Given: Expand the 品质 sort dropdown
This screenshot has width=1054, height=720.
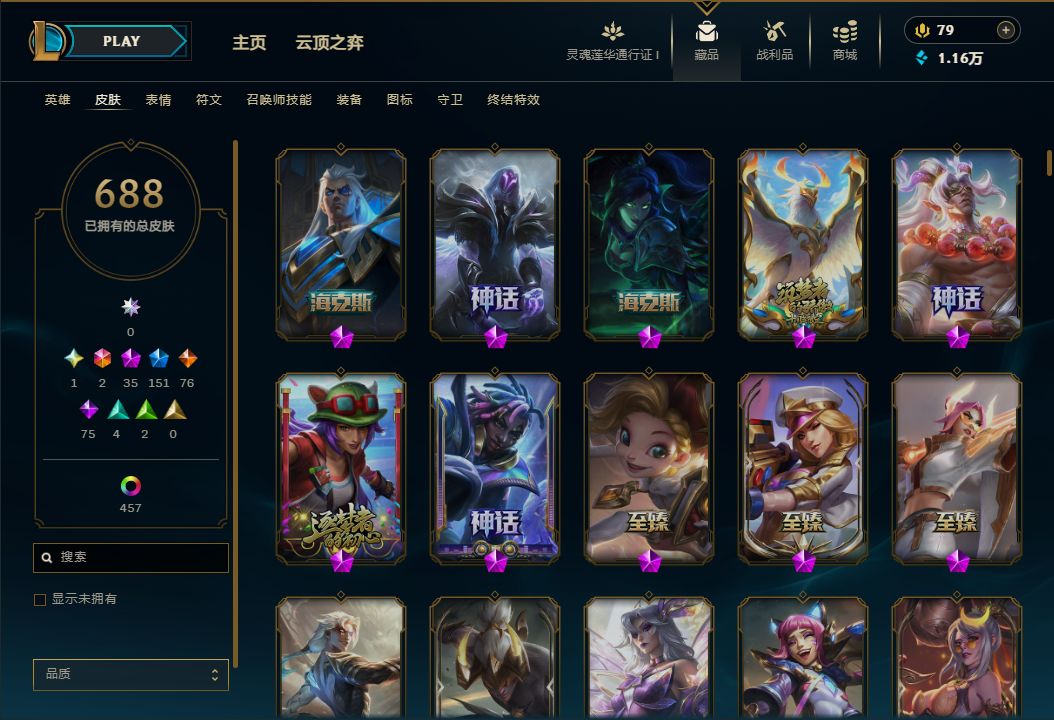Looking at the screenshot, I should click(131, 674).
